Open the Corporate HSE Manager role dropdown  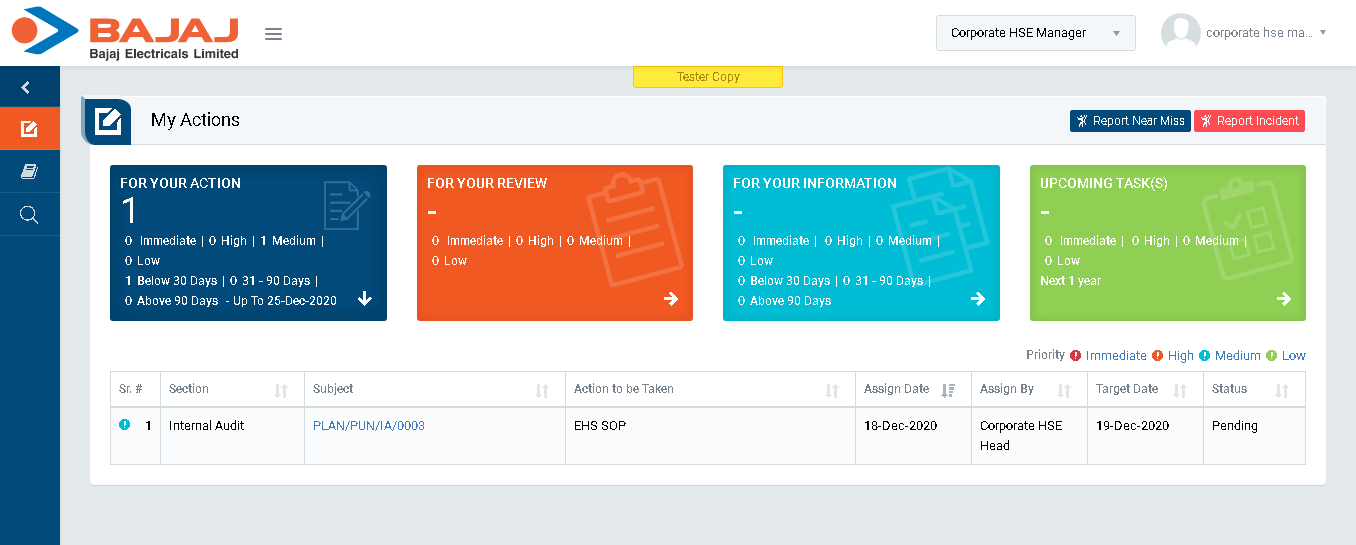pos(1035,33)
